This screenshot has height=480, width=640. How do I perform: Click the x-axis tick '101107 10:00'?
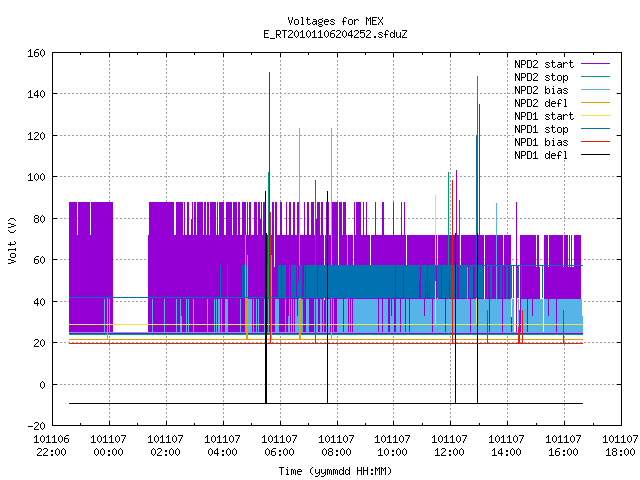(392, 446)
